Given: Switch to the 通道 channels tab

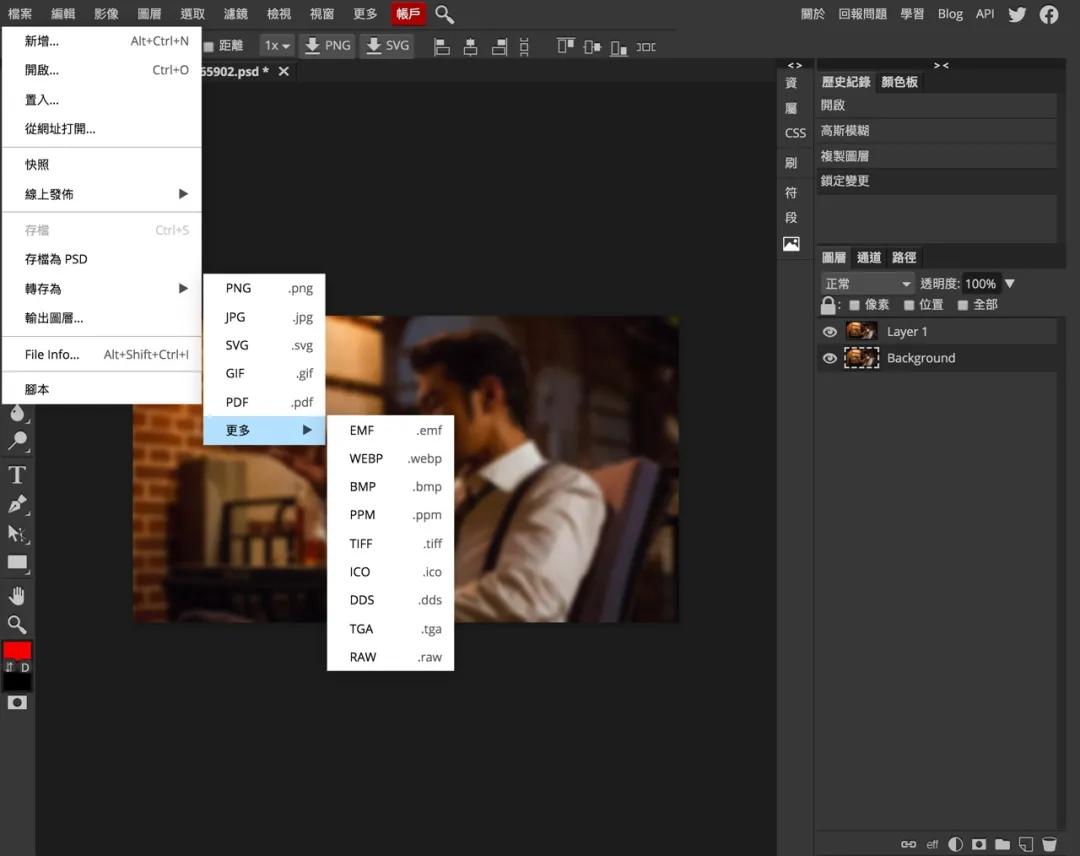Looking at the screenshot, I should pyautogui.click(x=868, y=257).
